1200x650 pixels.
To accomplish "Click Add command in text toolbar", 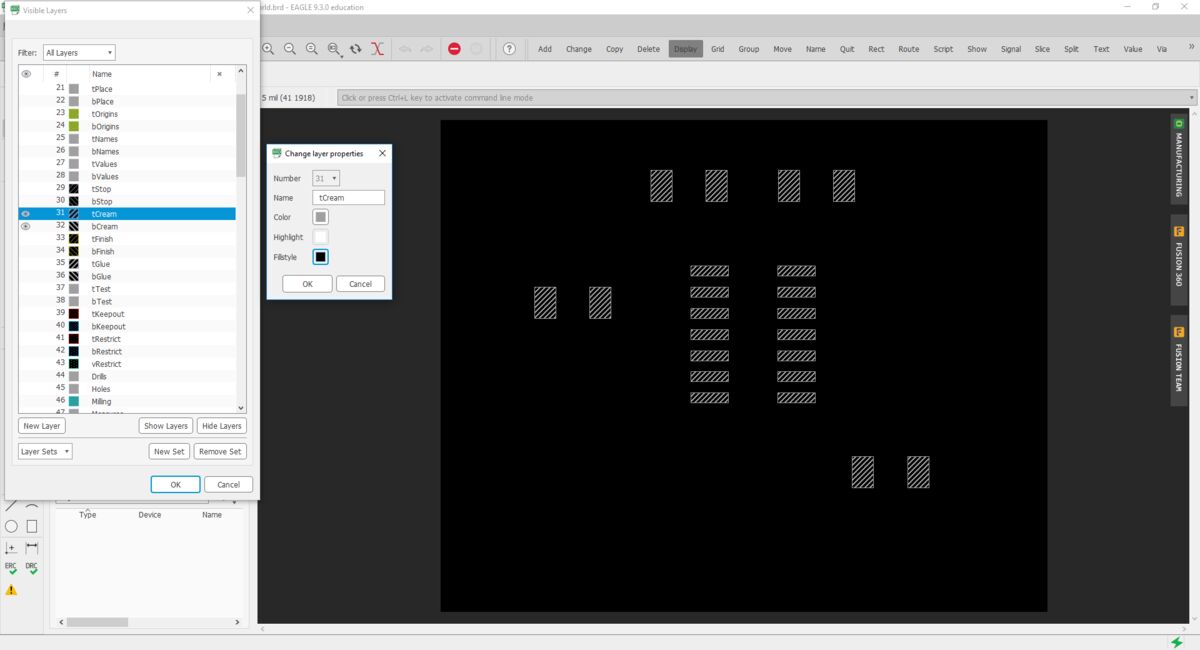I will click(545, 49).
